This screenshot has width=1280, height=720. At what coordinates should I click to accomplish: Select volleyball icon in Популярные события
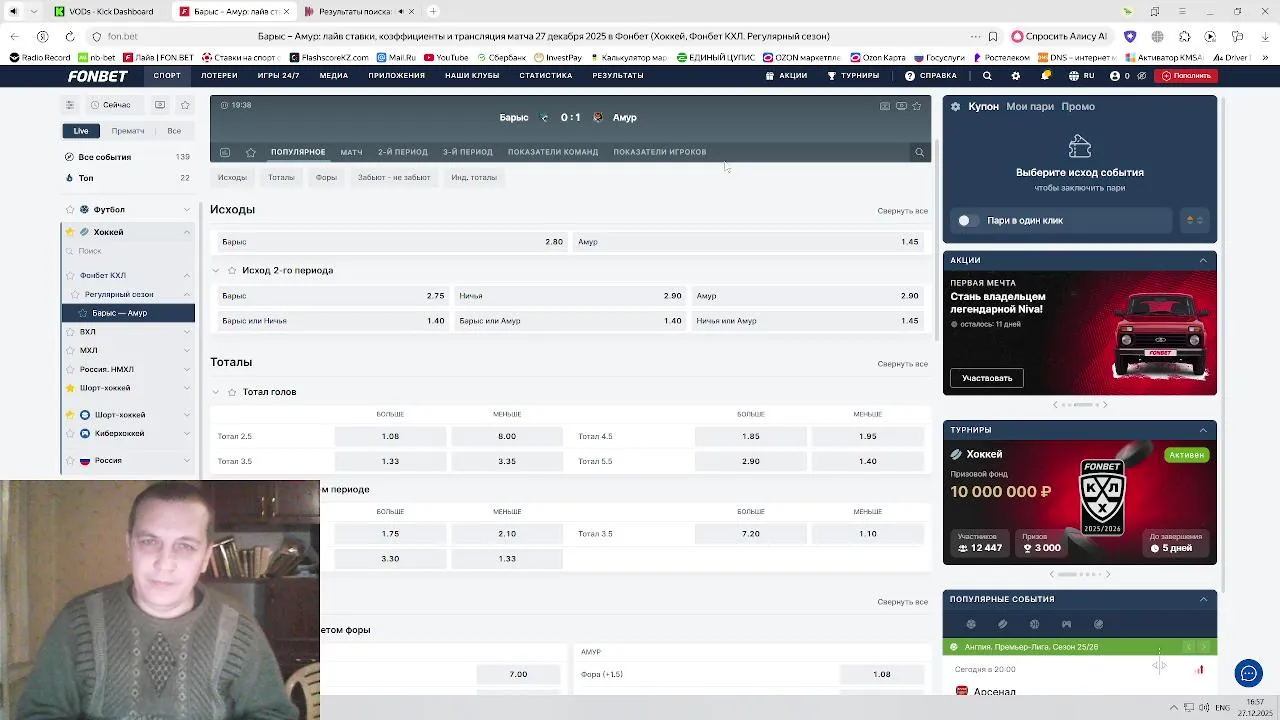(x=1098, y=624)
